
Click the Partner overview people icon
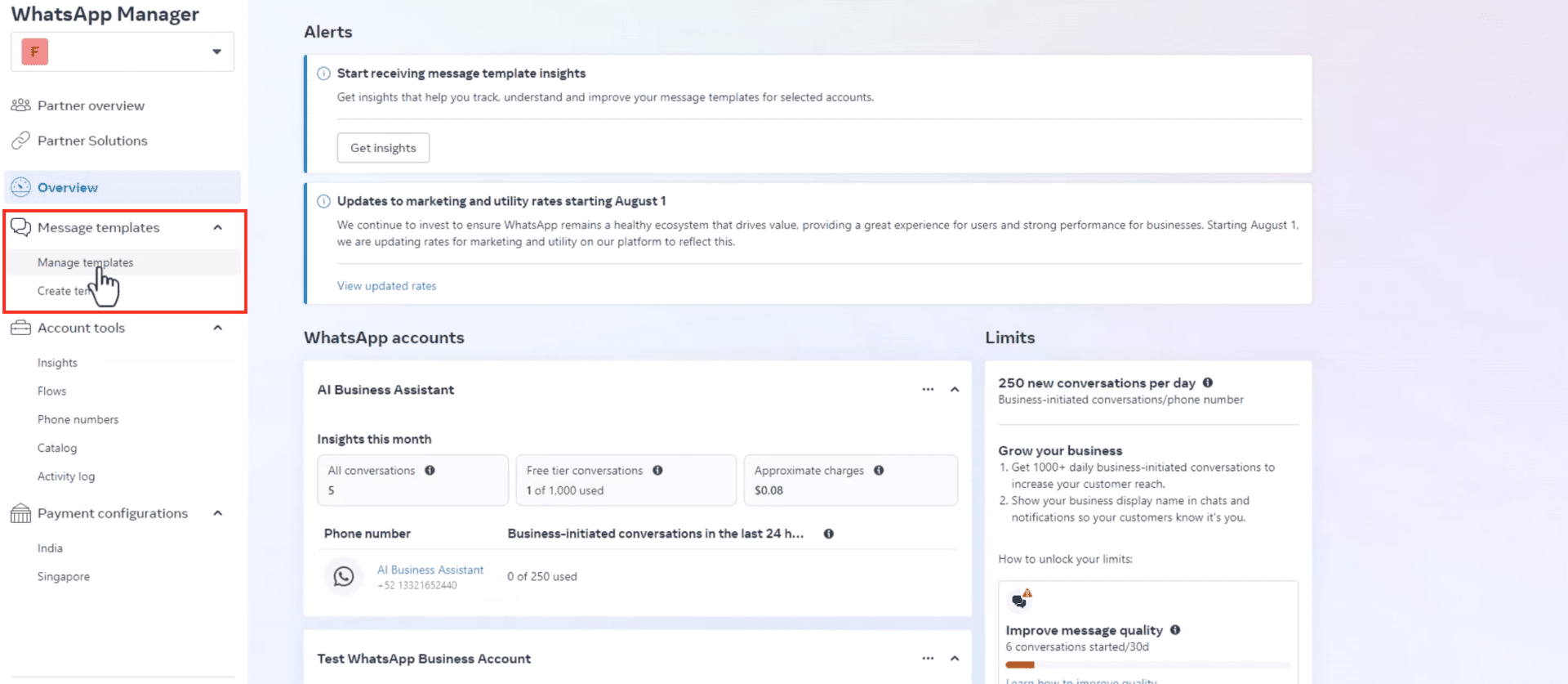pyautogui.click(x=20, y=105)
